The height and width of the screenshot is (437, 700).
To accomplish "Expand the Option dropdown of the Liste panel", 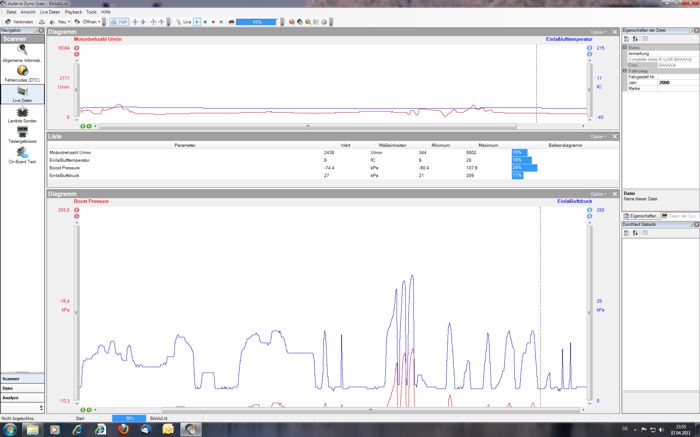I will coord(598,136).
